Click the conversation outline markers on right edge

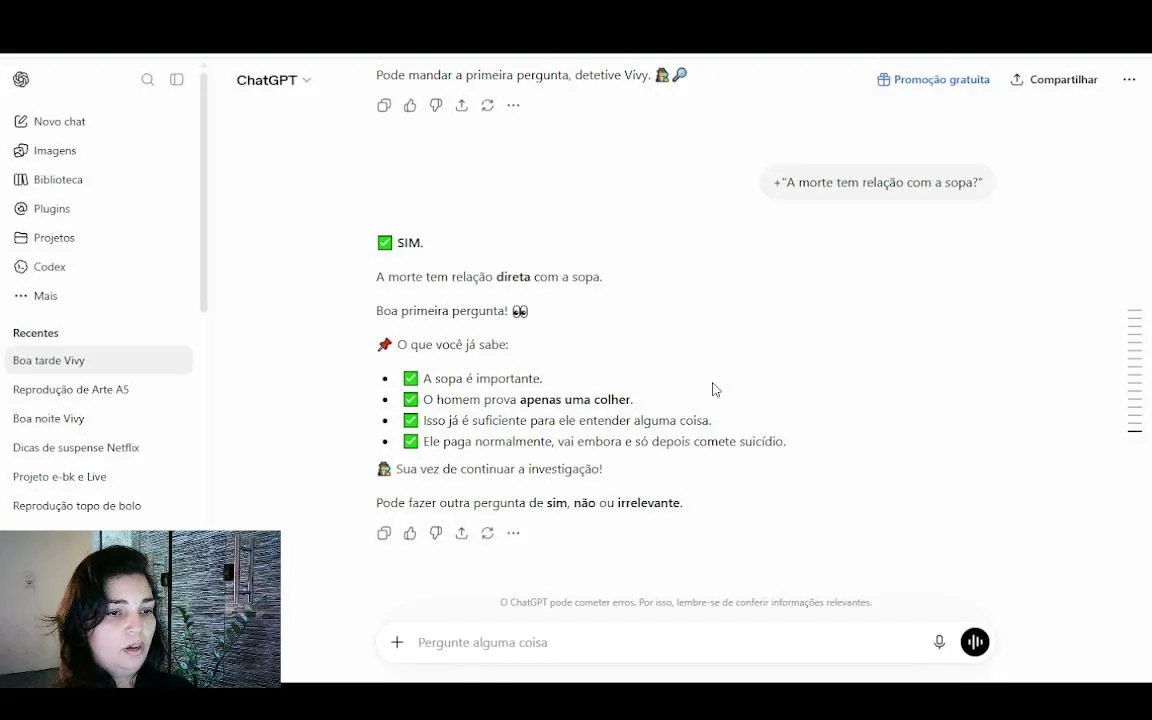point(1134,371)
